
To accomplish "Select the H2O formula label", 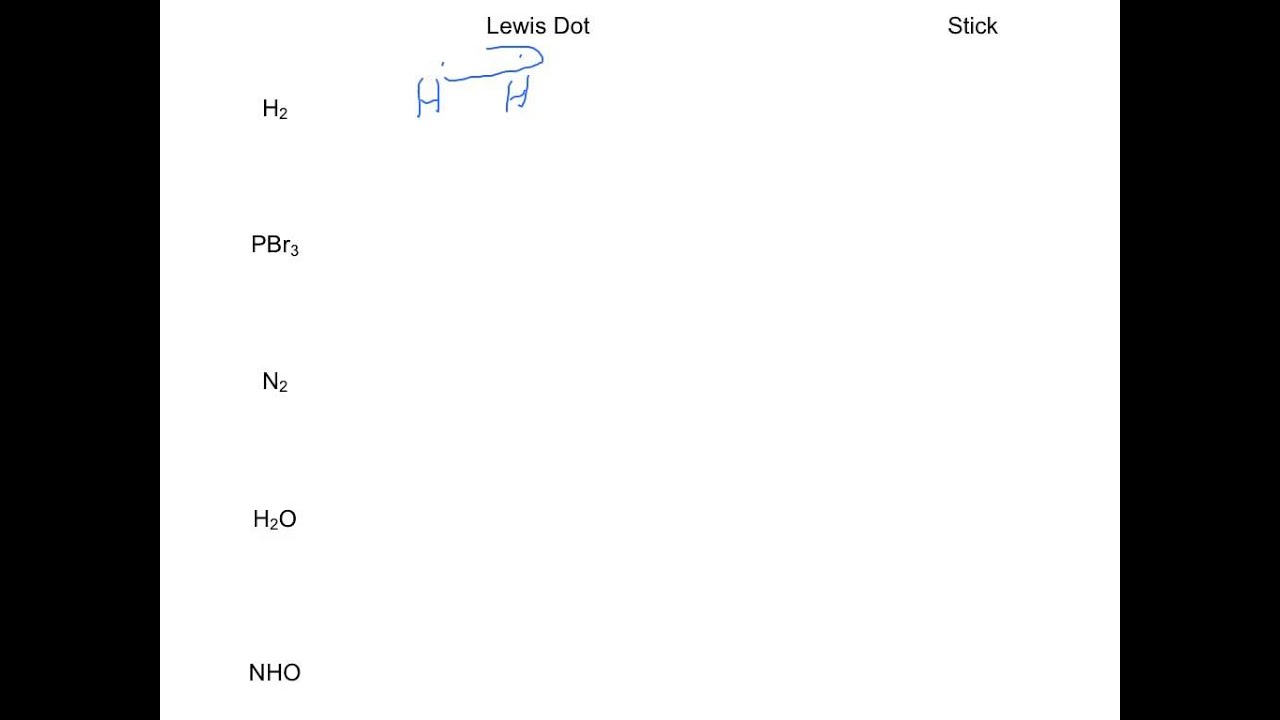I will click(x=274, y=519).
